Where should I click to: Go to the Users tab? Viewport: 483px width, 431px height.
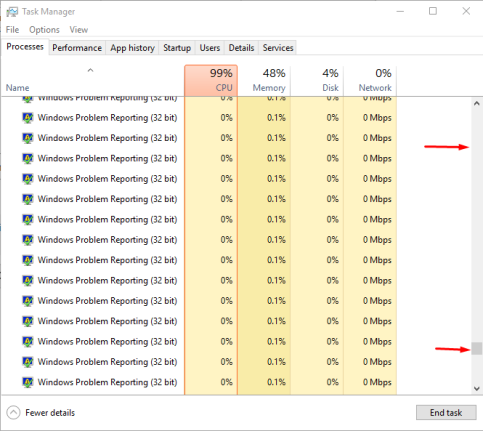(210, 48)
